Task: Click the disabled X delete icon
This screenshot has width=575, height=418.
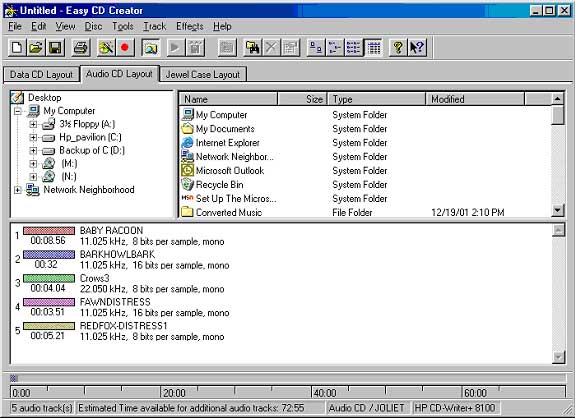Action: [271, 48]
